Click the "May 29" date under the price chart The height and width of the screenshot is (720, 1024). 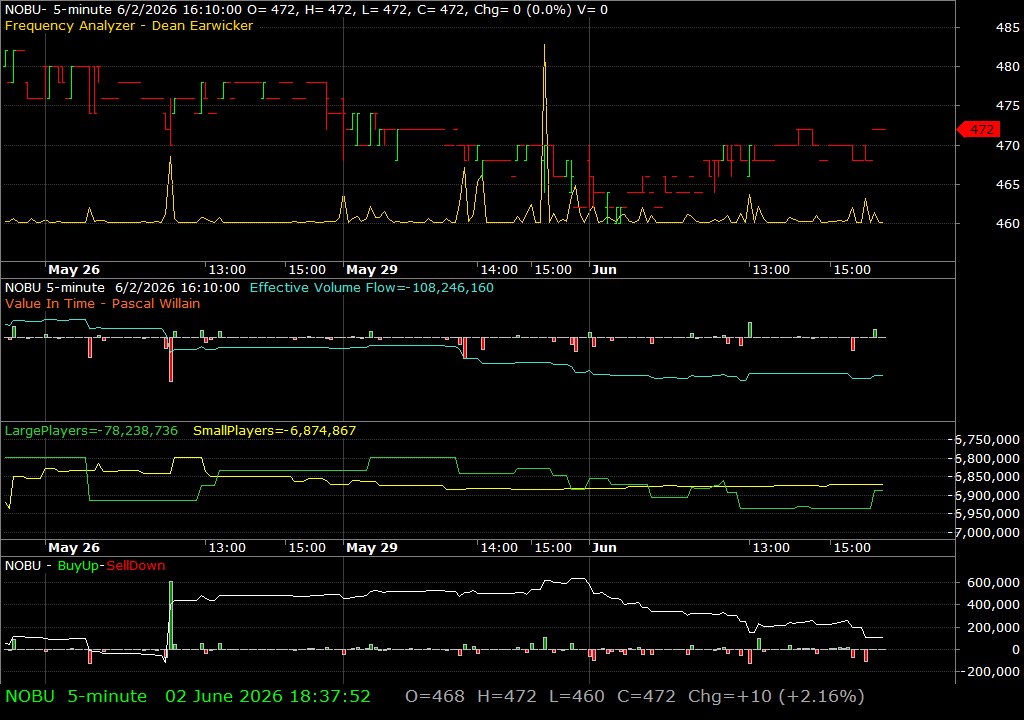[372, 270]
